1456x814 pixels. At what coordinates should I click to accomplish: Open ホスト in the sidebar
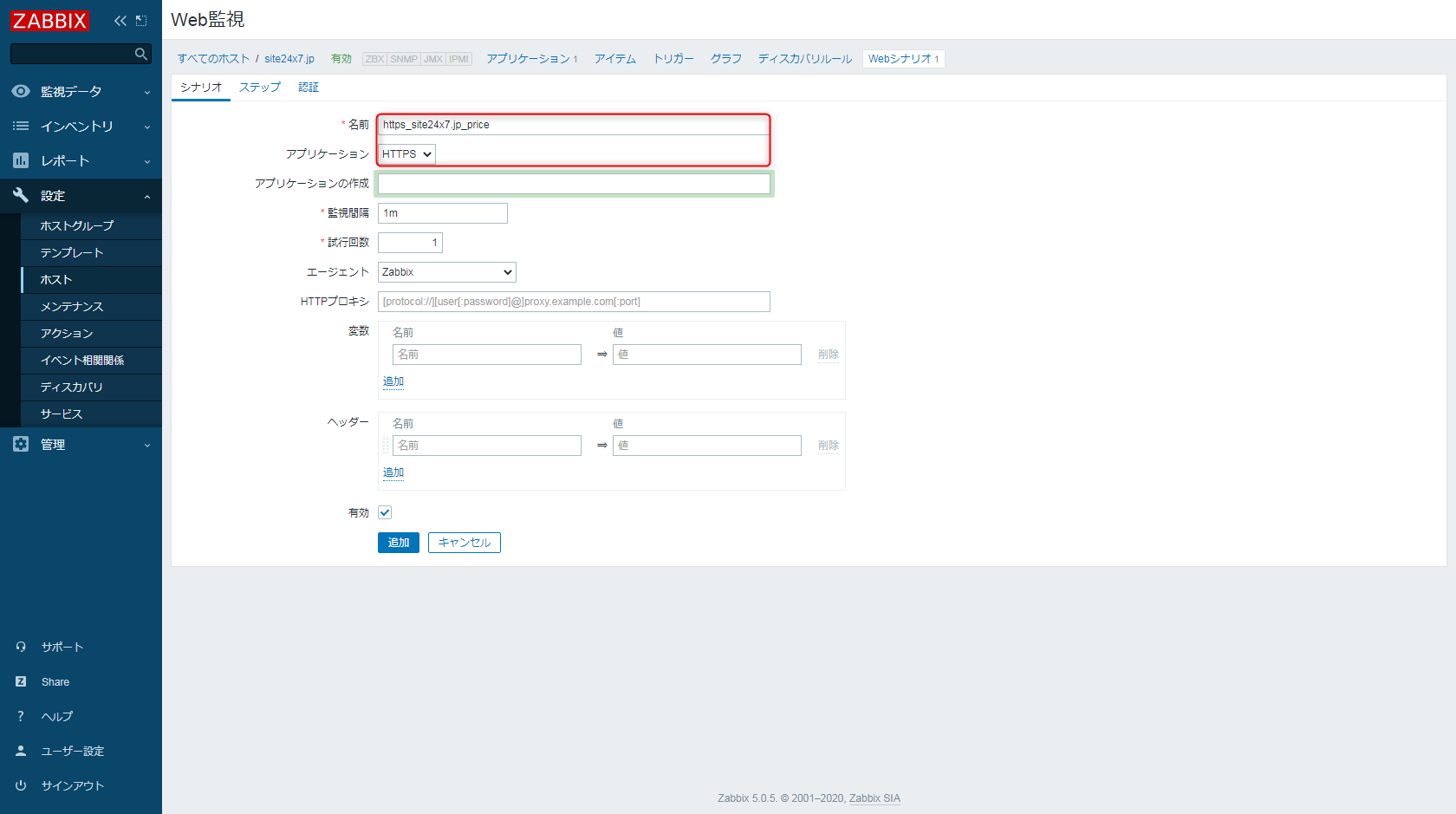click(91, 279)
